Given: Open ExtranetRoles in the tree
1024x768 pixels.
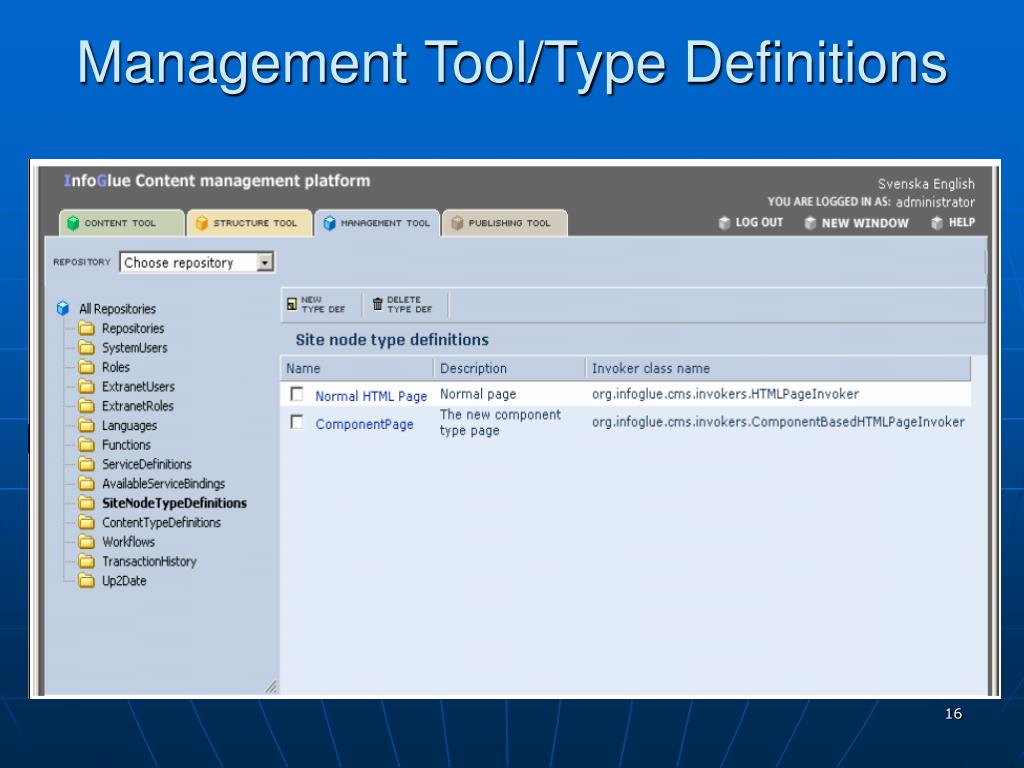Looking at the screenshot, I should [x=138, y=406].
